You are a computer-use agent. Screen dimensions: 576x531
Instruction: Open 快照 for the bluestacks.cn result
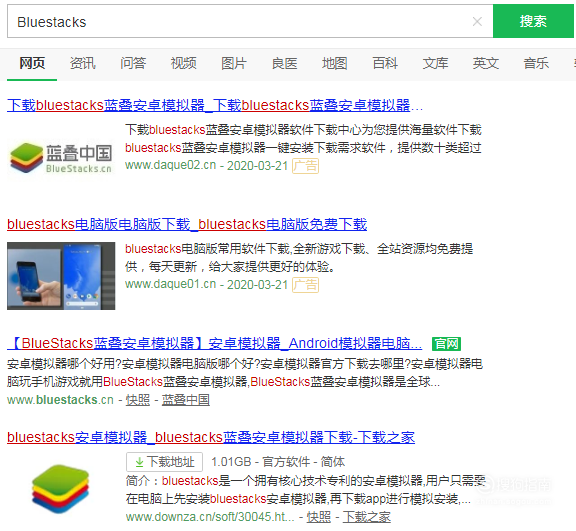(x=138, y=400)
